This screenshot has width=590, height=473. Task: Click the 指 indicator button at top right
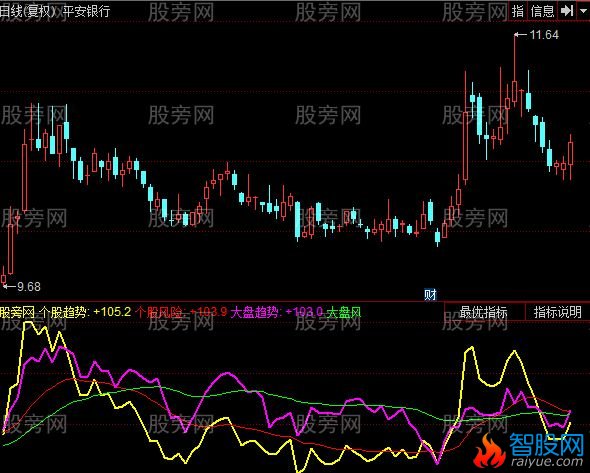tap(518, 11)
